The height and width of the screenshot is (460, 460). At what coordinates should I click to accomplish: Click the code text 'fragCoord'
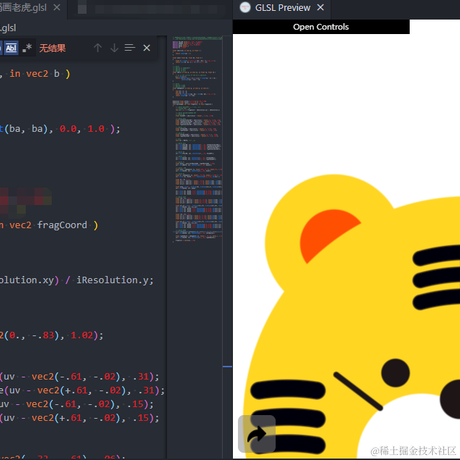tap(62, 225)
